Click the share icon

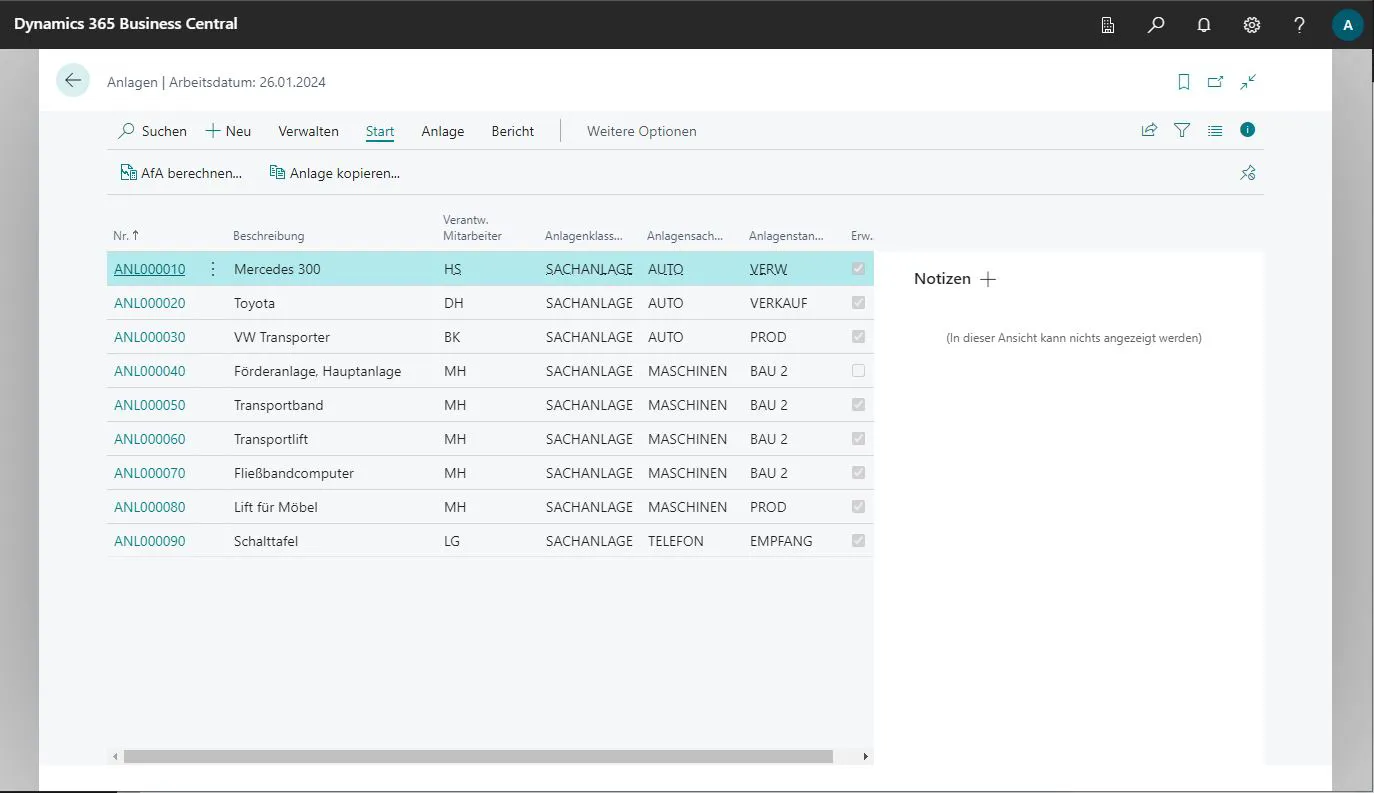[x=1150, y=130]
